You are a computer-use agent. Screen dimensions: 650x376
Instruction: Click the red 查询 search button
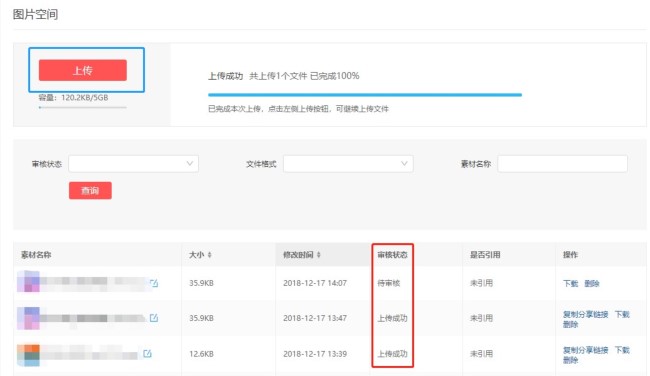pos(90,191)
